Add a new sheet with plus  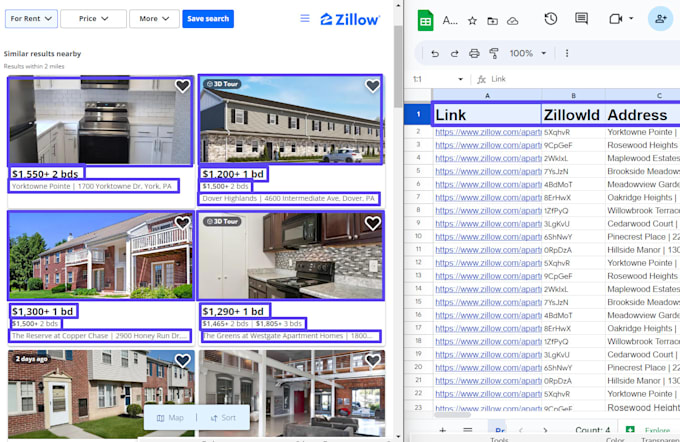(x=442, y=430)
